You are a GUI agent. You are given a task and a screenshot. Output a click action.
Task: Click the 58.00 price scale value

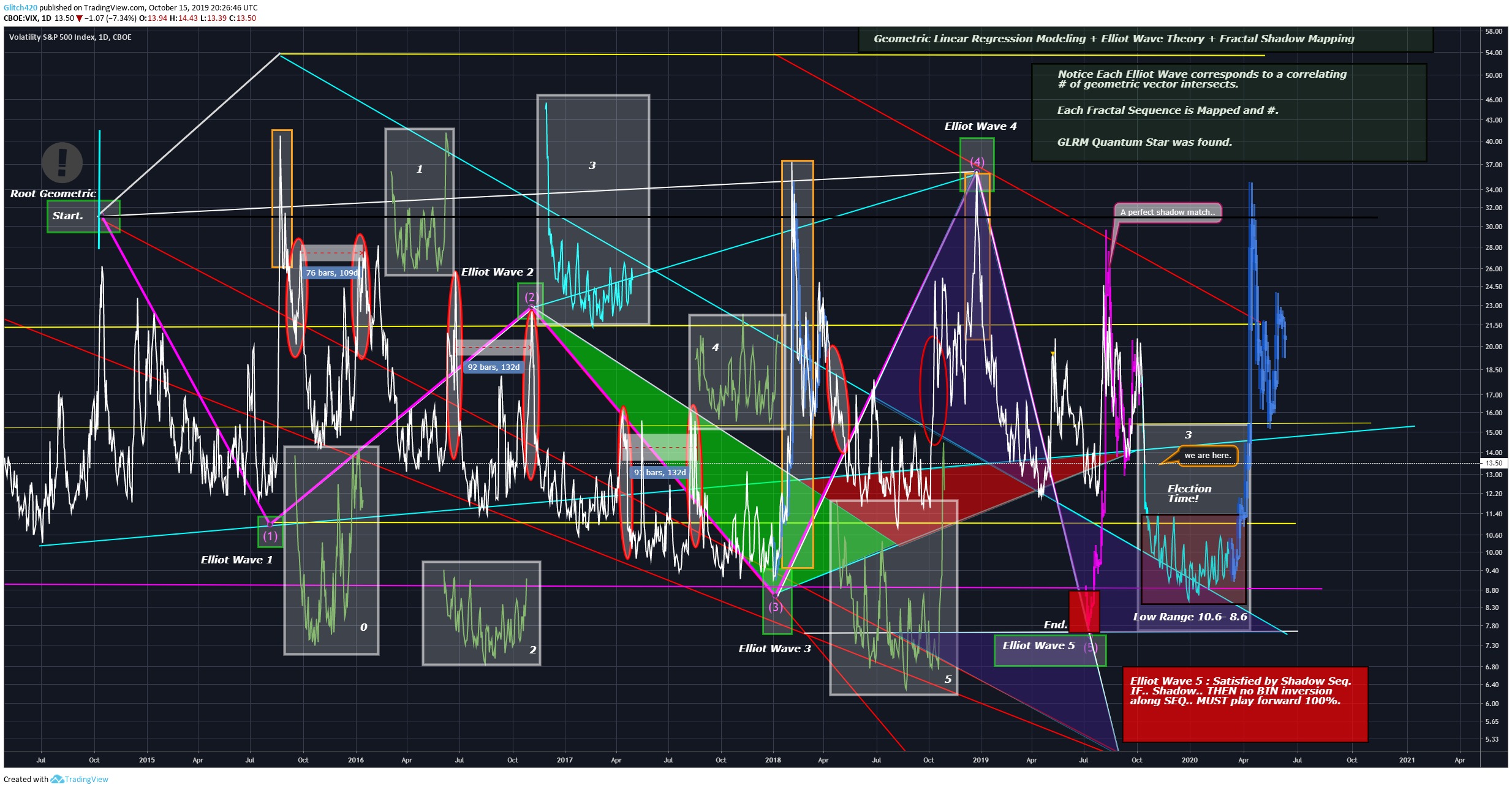(1493, 31)
